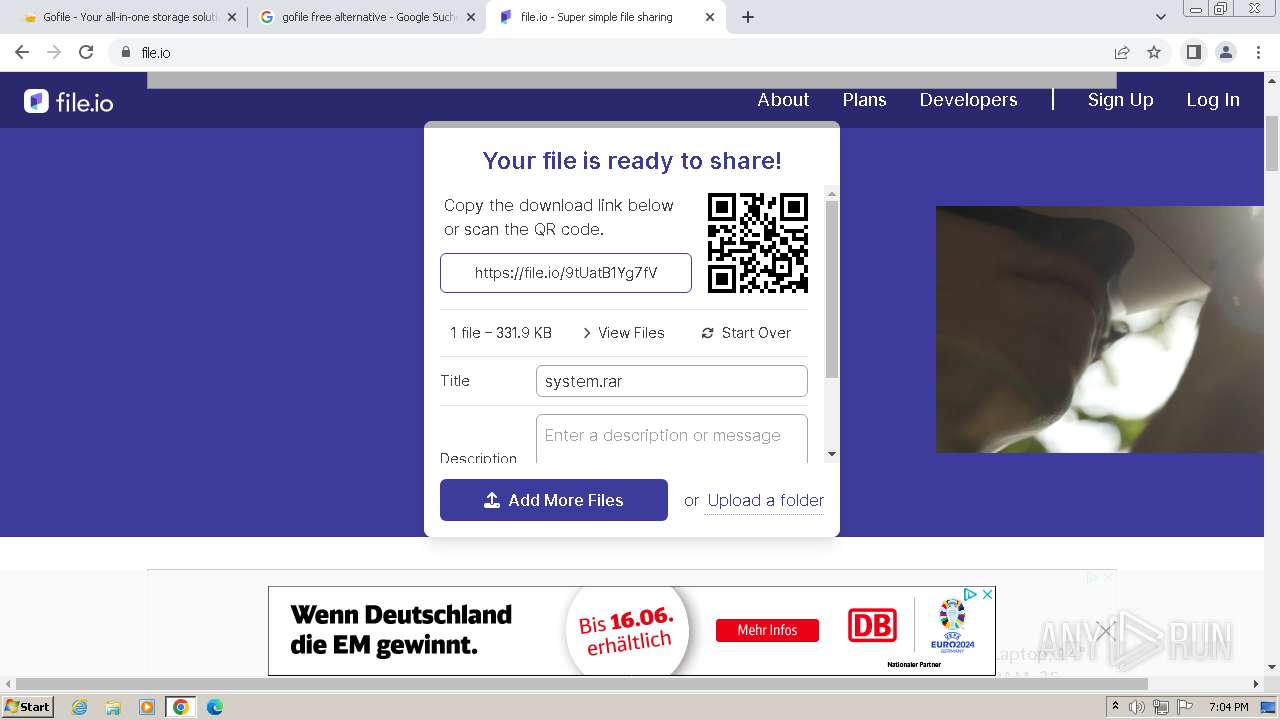1280x720 pixels.
Task: Open the tab search dropdown arrow
Action: [1161, 17]
